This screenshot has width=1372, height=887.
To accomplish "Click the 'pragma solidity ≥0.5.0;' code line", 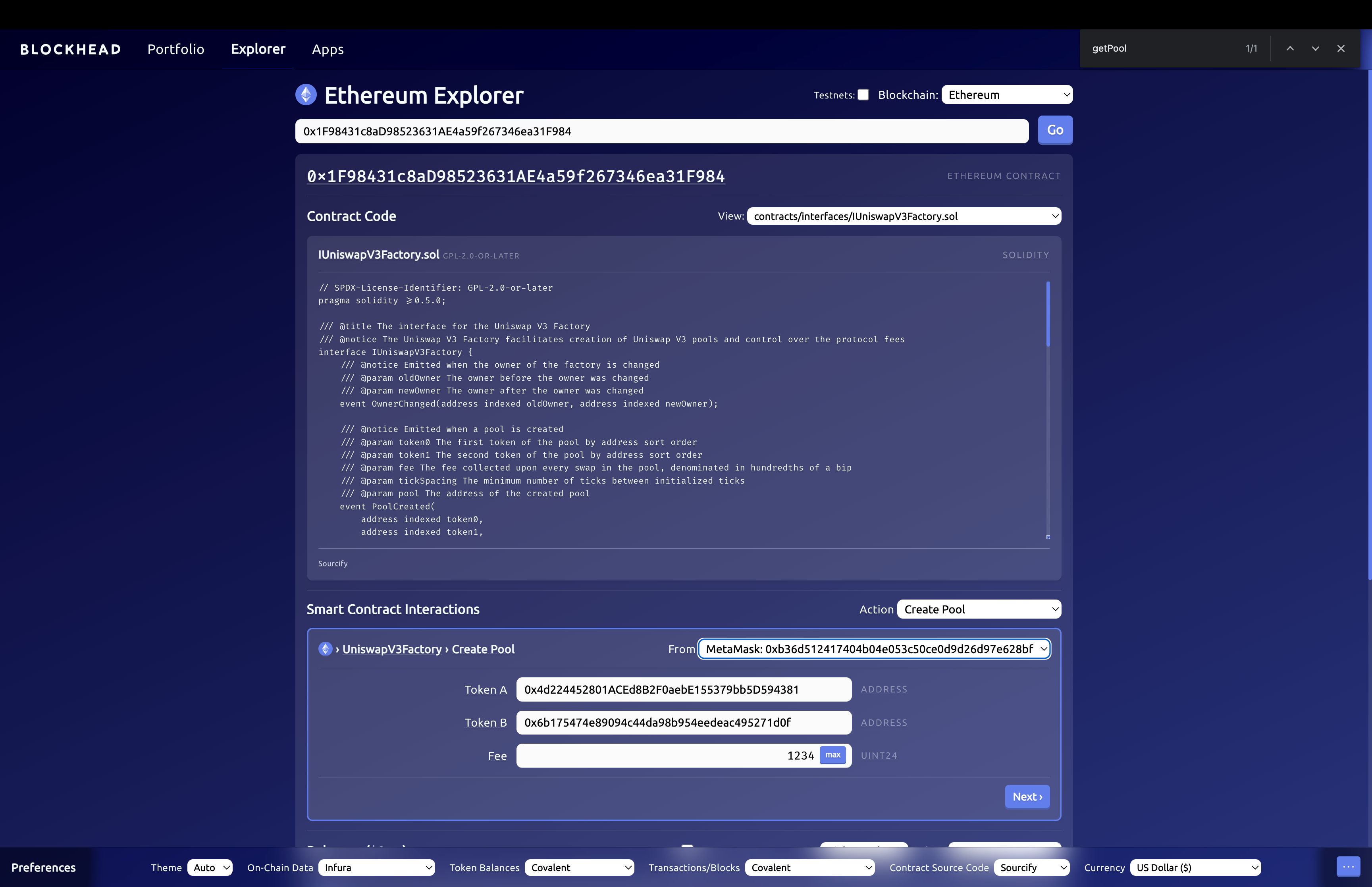I will [x=382, y=301].
